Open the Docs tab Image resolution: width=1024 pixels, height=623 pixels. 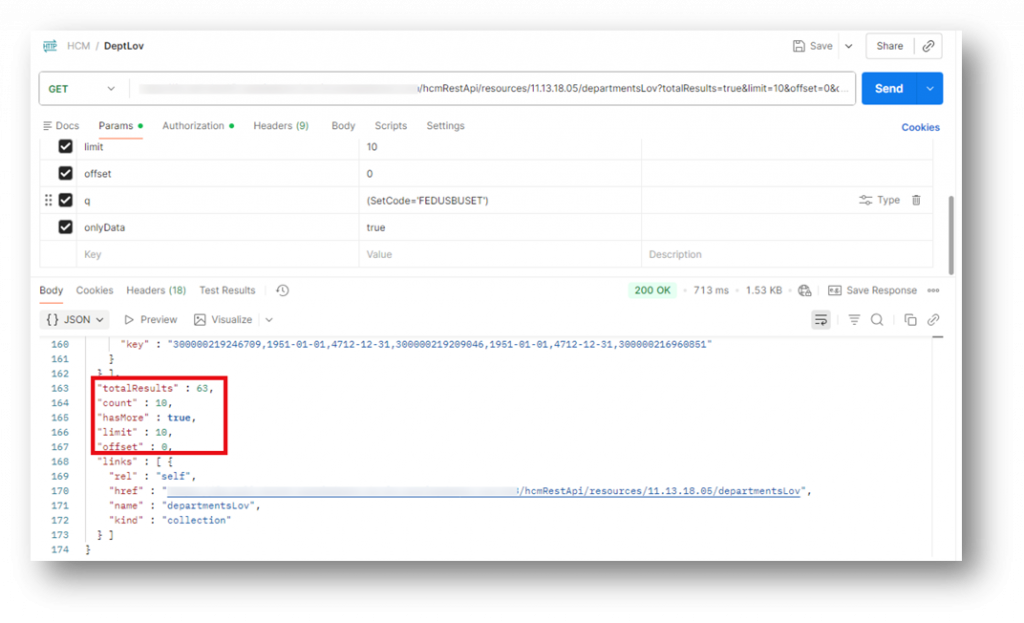coord(61,125)
